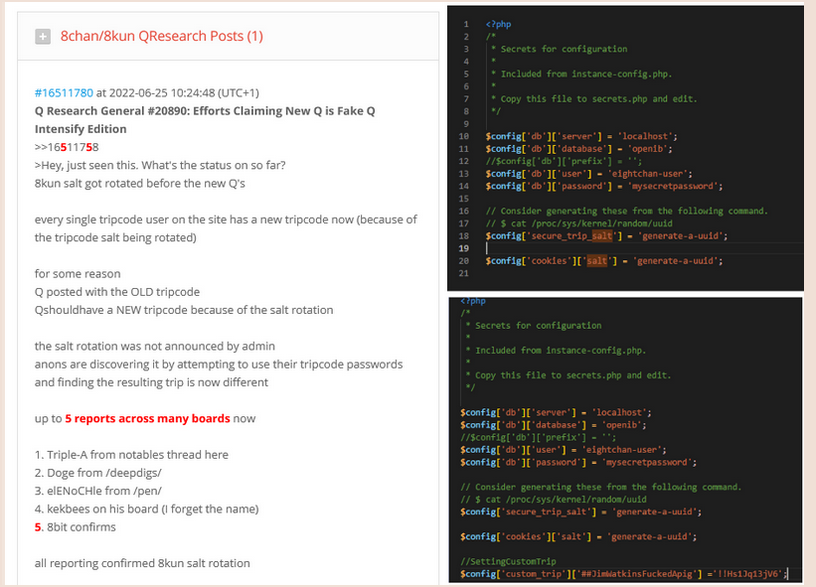Open post number #16511780 link

[x=64, y=93]
